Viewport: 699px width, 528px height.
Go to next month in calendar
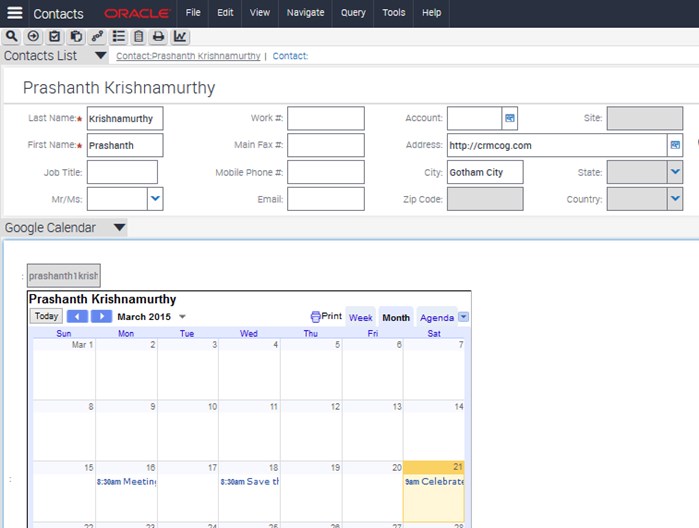[x=101, y=316]
